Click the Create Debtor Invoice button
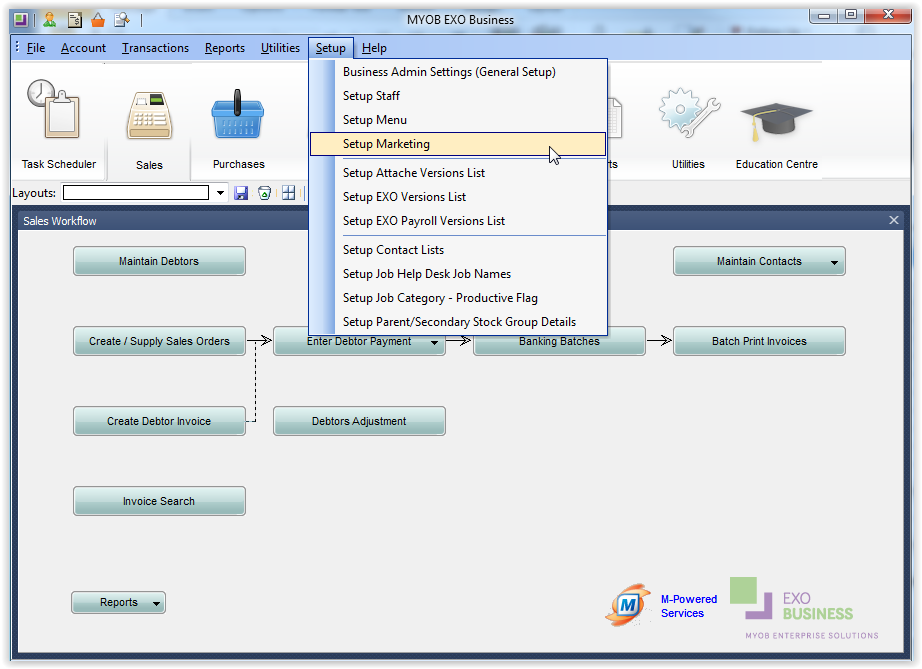Viewport: 922px width, 669px height. pyautogui.click(x=159, y=421)
